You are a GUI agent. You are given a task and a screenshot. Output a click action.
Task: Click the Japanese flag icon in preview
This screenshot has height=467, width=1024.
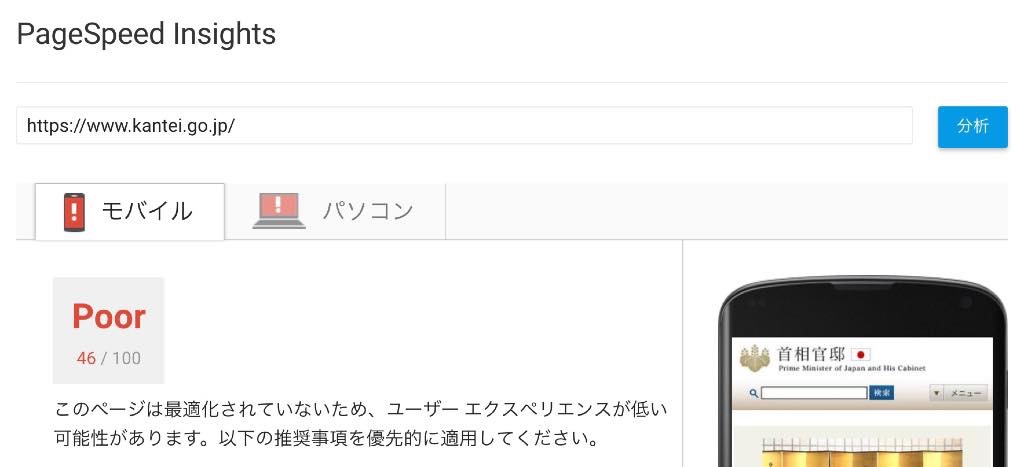[x=861, y=355]
